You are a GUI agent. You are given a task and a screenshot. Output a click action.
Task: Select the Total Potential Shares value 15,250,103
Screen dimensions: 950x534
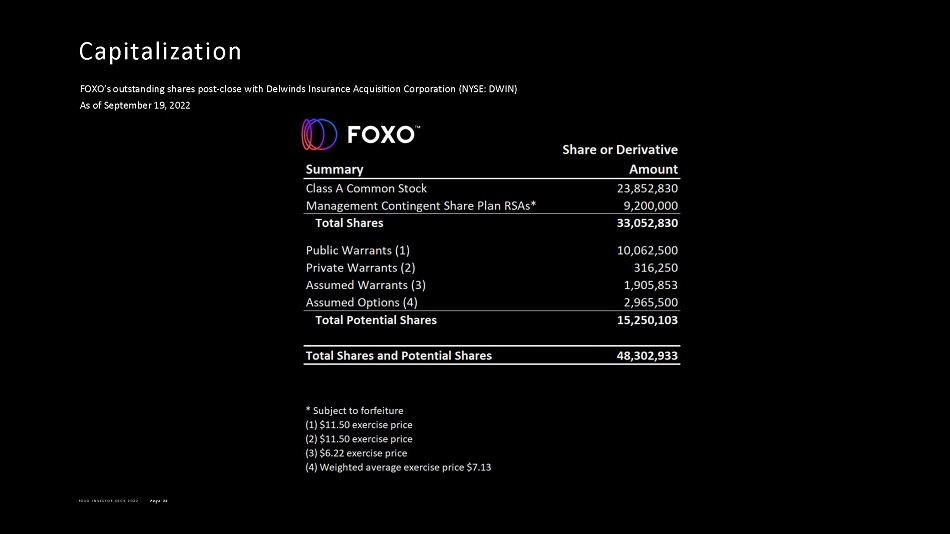tap(647, 320)
